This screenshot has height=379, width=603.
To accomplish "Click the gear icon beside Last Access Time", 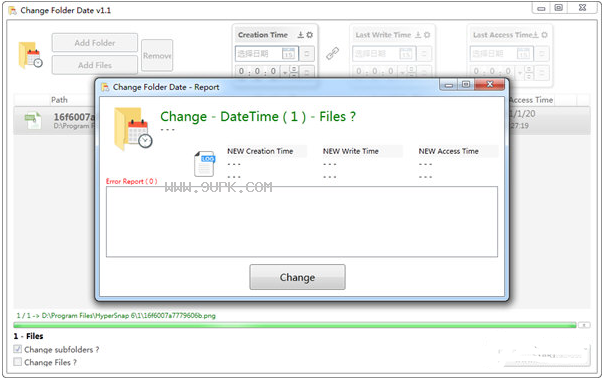I will coord(544,35).
